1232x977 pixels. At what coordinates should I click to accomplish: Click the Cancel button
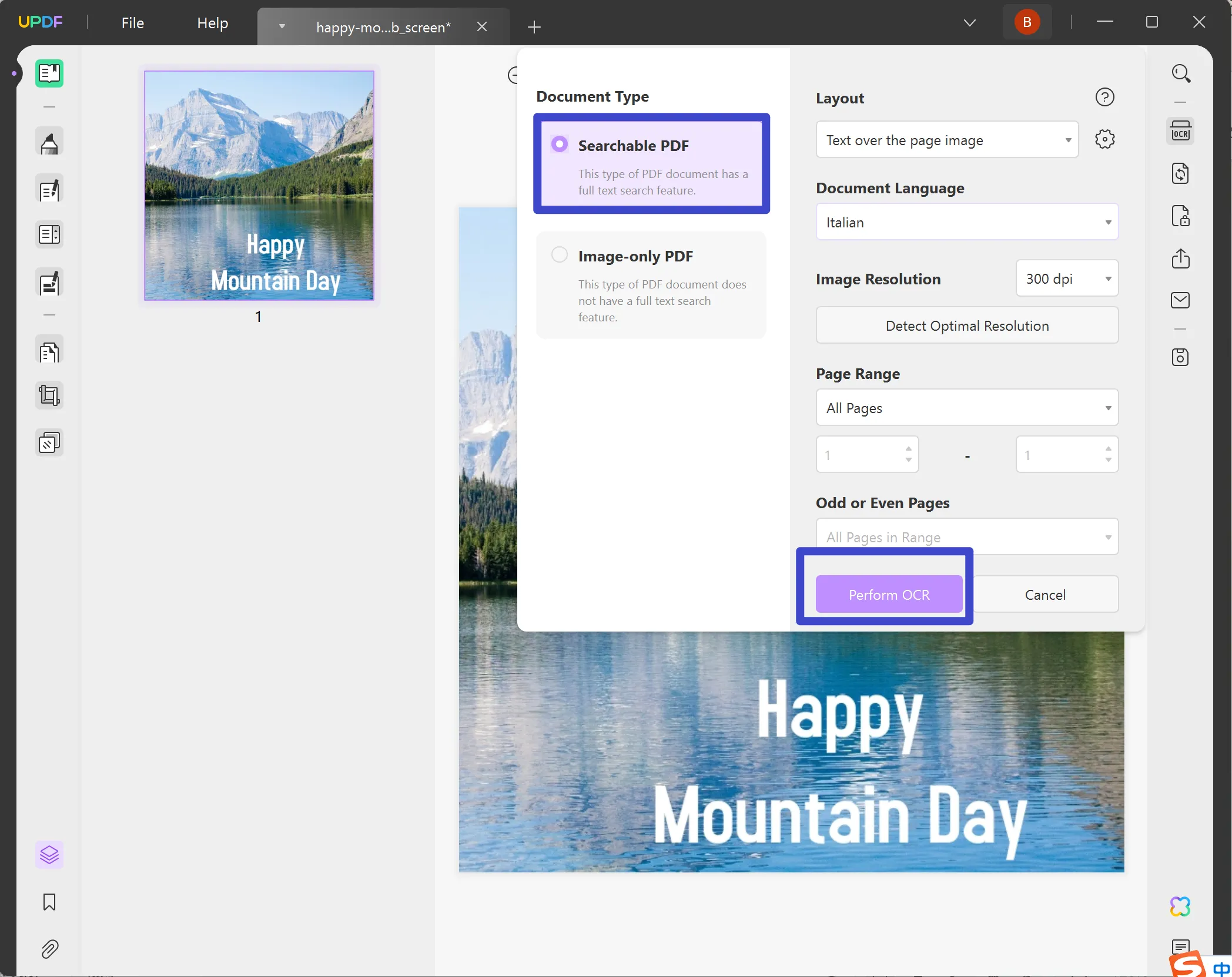pyautogui.click(x=1045, y=594)
